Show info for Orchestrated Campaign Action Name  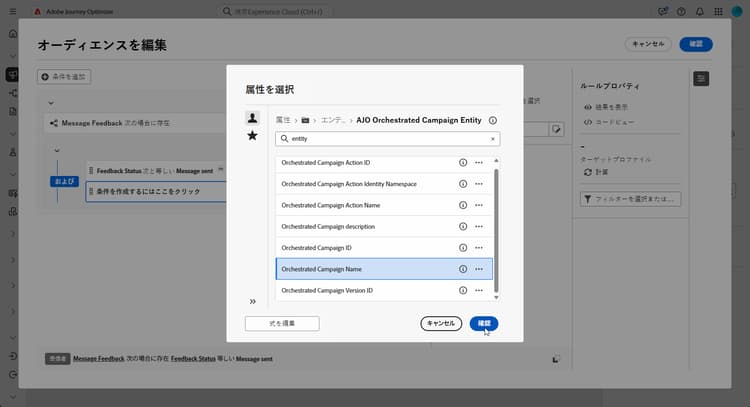pos(463,205)
